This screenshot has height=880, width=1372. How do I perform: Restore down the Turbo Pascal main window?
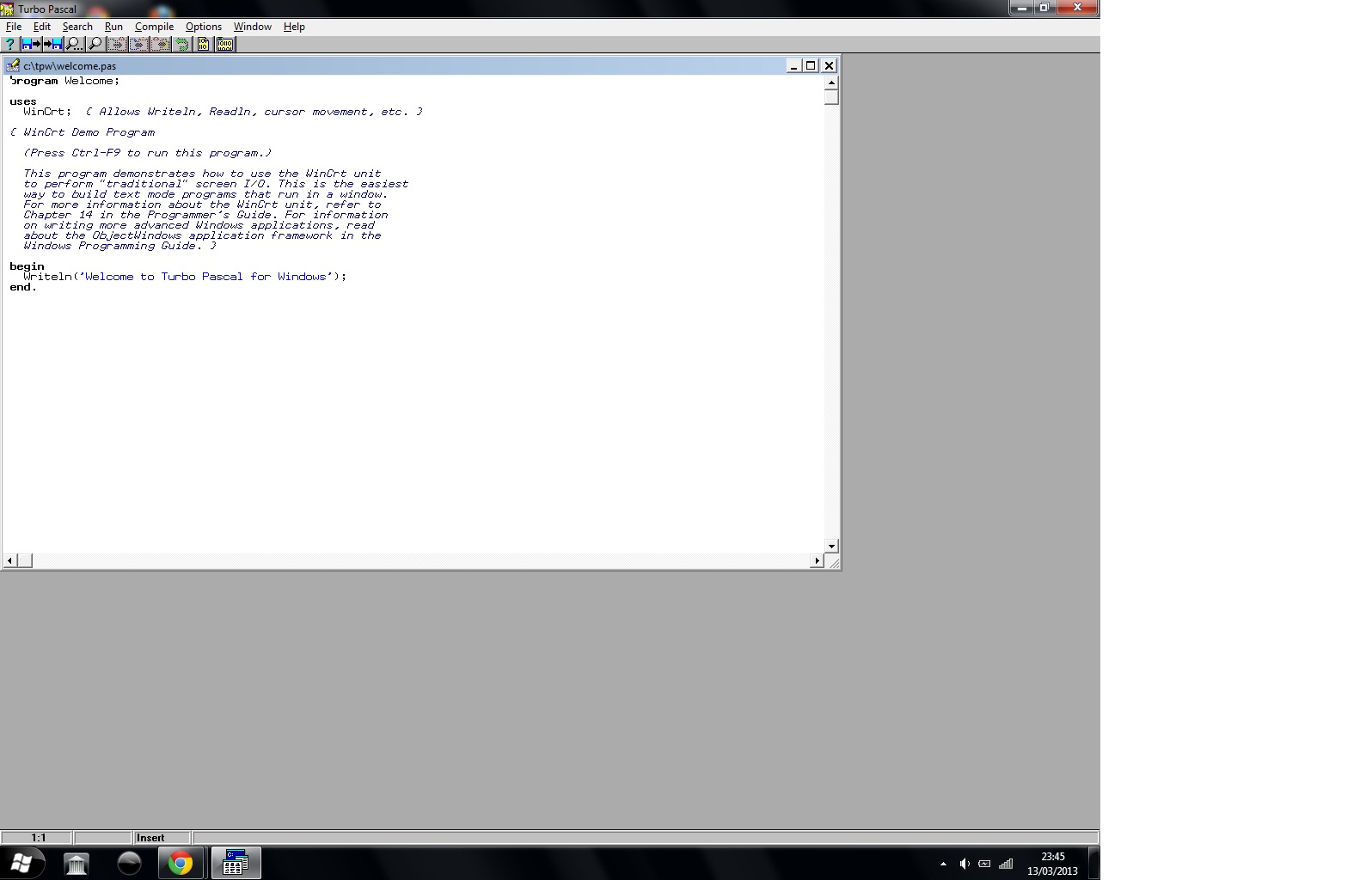[x=1044, y=8]
